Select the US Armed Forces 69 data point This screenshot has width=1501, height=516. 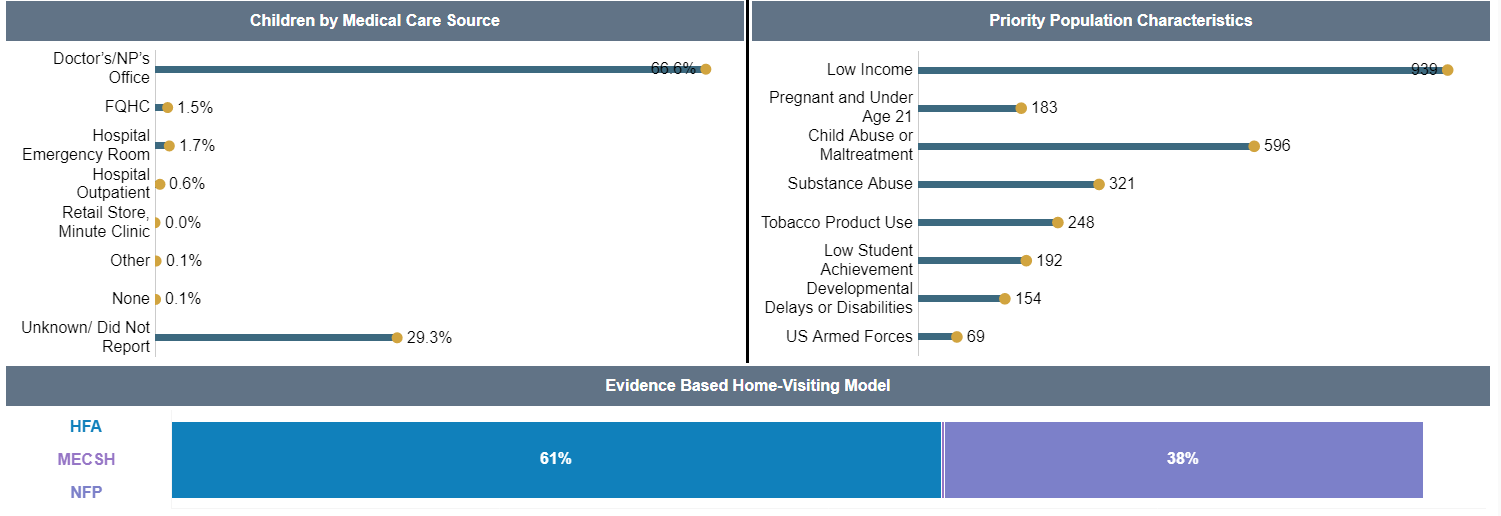pyautogui.click(x=957, y=337)
